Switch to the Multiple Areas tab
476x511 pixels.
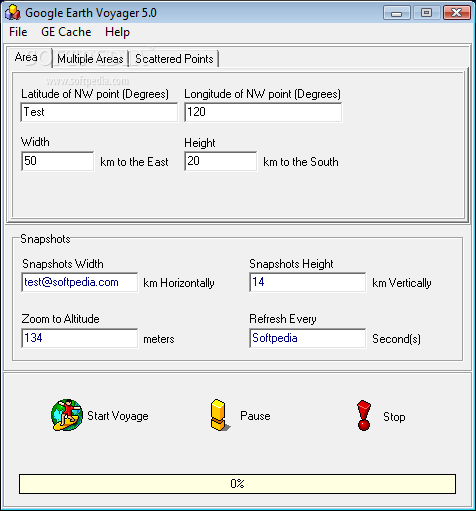tap(90, 59)
